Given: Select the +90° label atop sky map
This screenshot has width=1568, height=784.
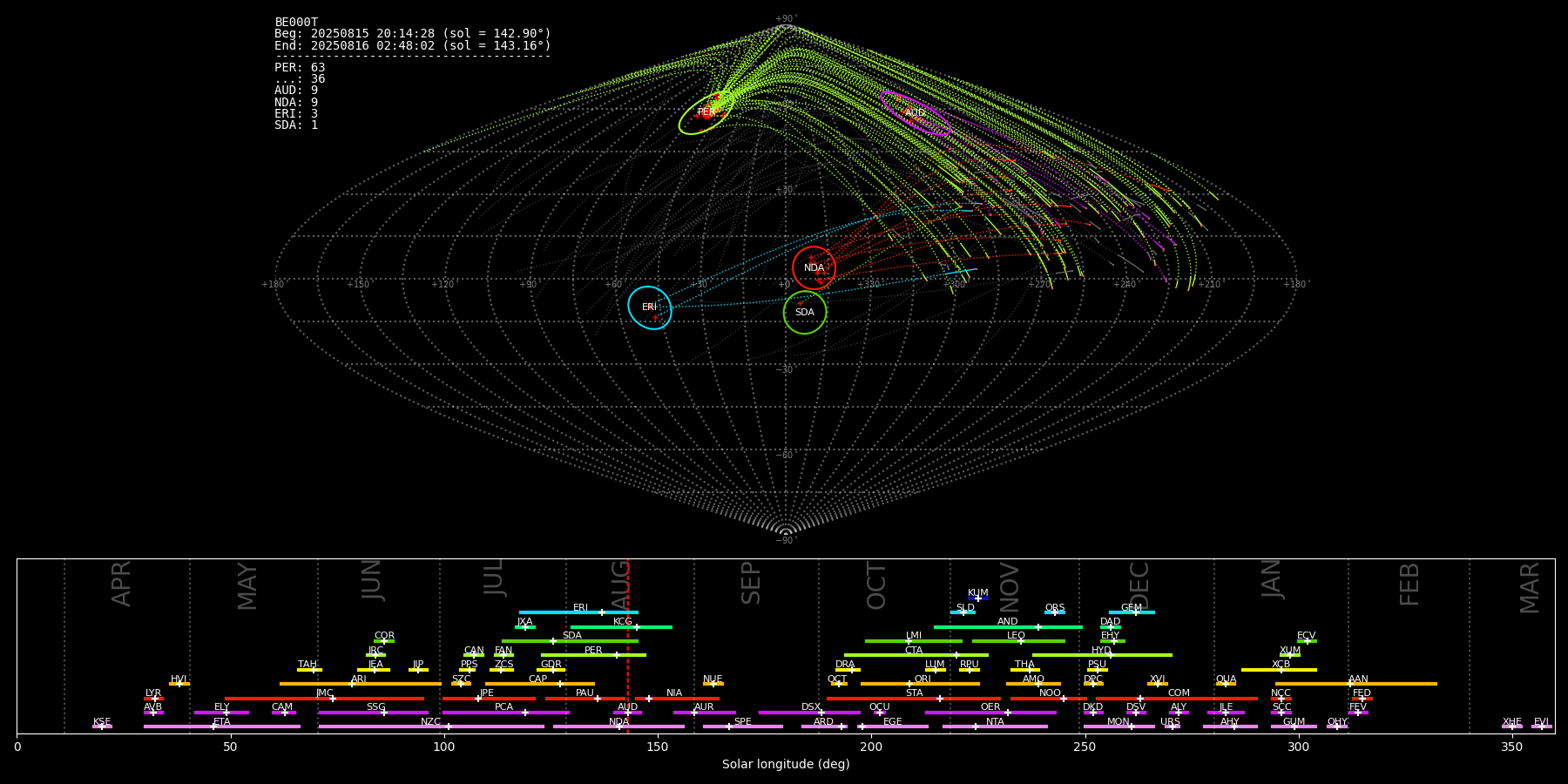Looking at the screenshot, I should point(786,19).
